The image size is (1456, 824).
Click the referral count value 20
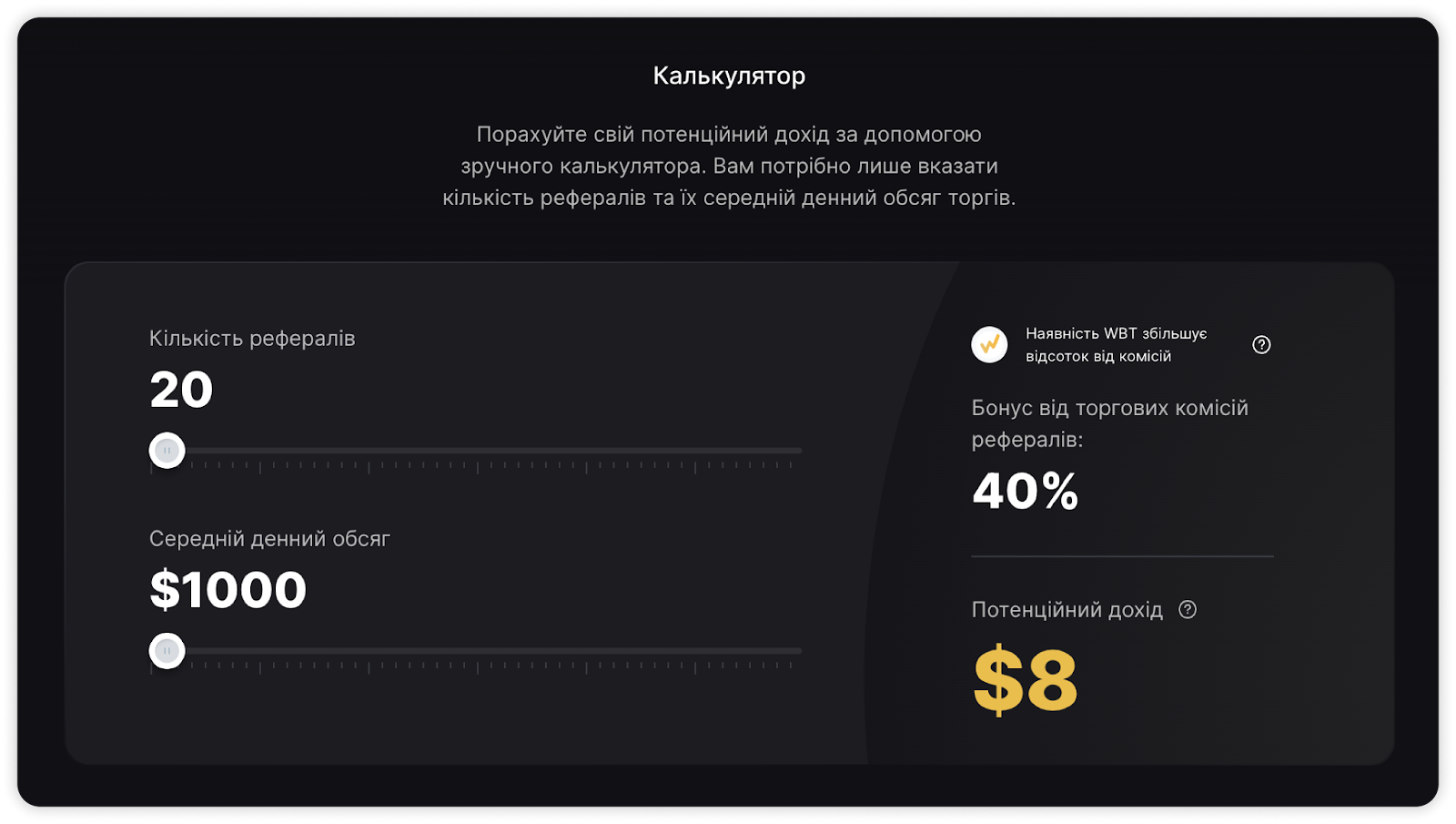[x=181, y=390]
